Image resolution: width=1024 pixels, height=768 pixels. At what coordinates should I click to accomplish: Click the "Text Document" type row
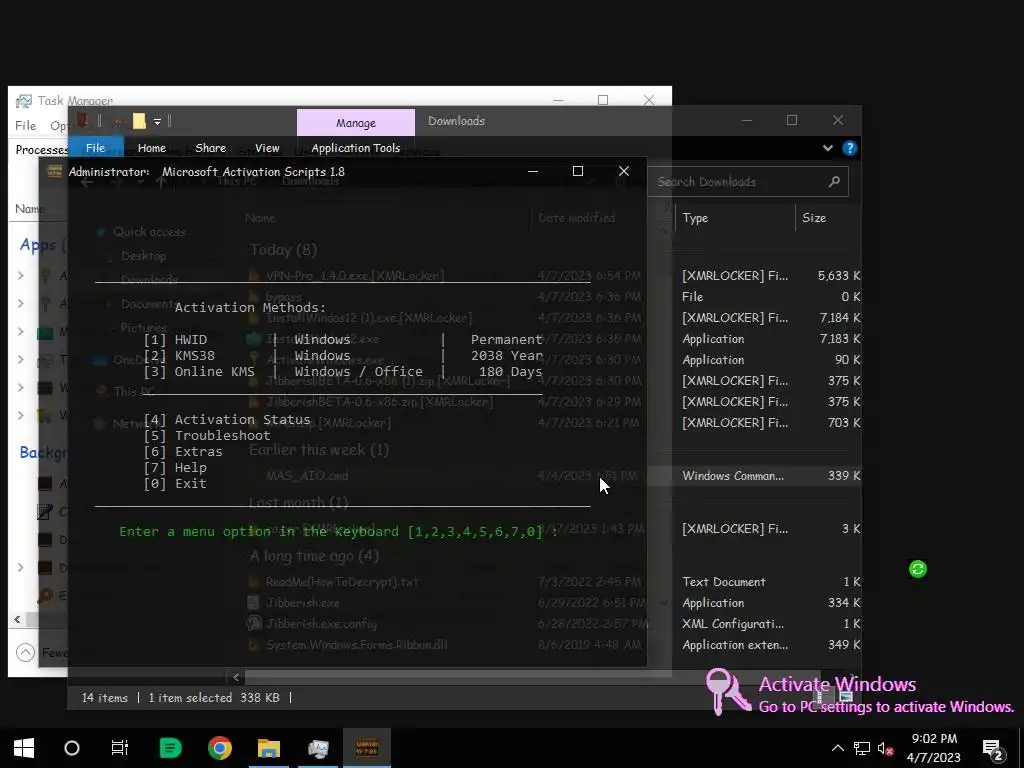click(724, 582)
